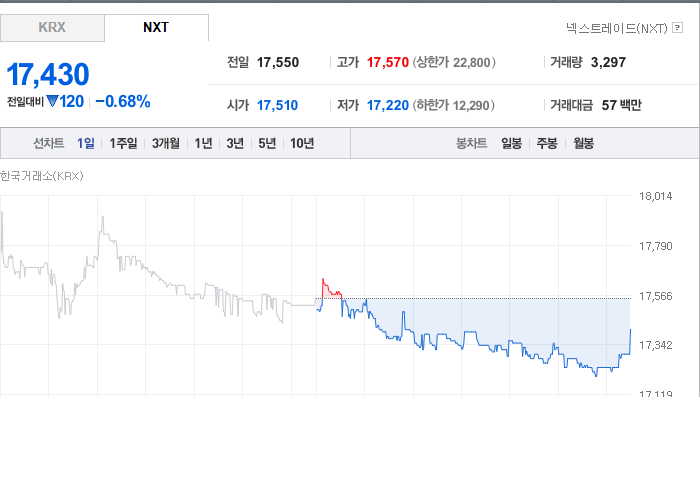Image resolution: width=700 pixels, height=490 pixels.
Task: Click the upper limit price 22,800
Action: pos(471,62)
